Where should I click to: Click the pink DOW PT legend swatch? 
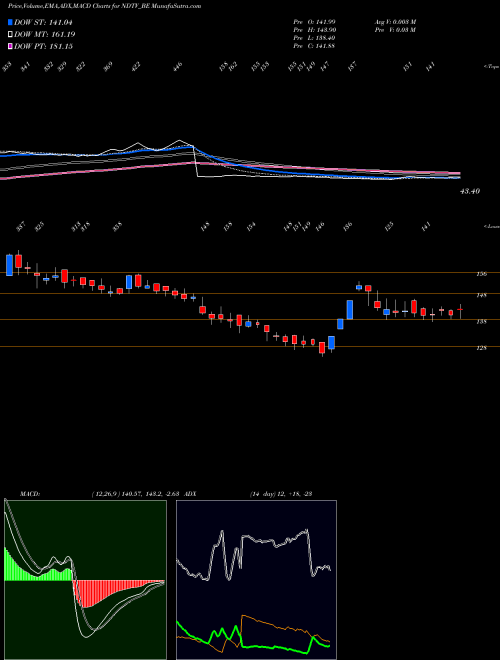pyautogui.click(x=10, y=46)
